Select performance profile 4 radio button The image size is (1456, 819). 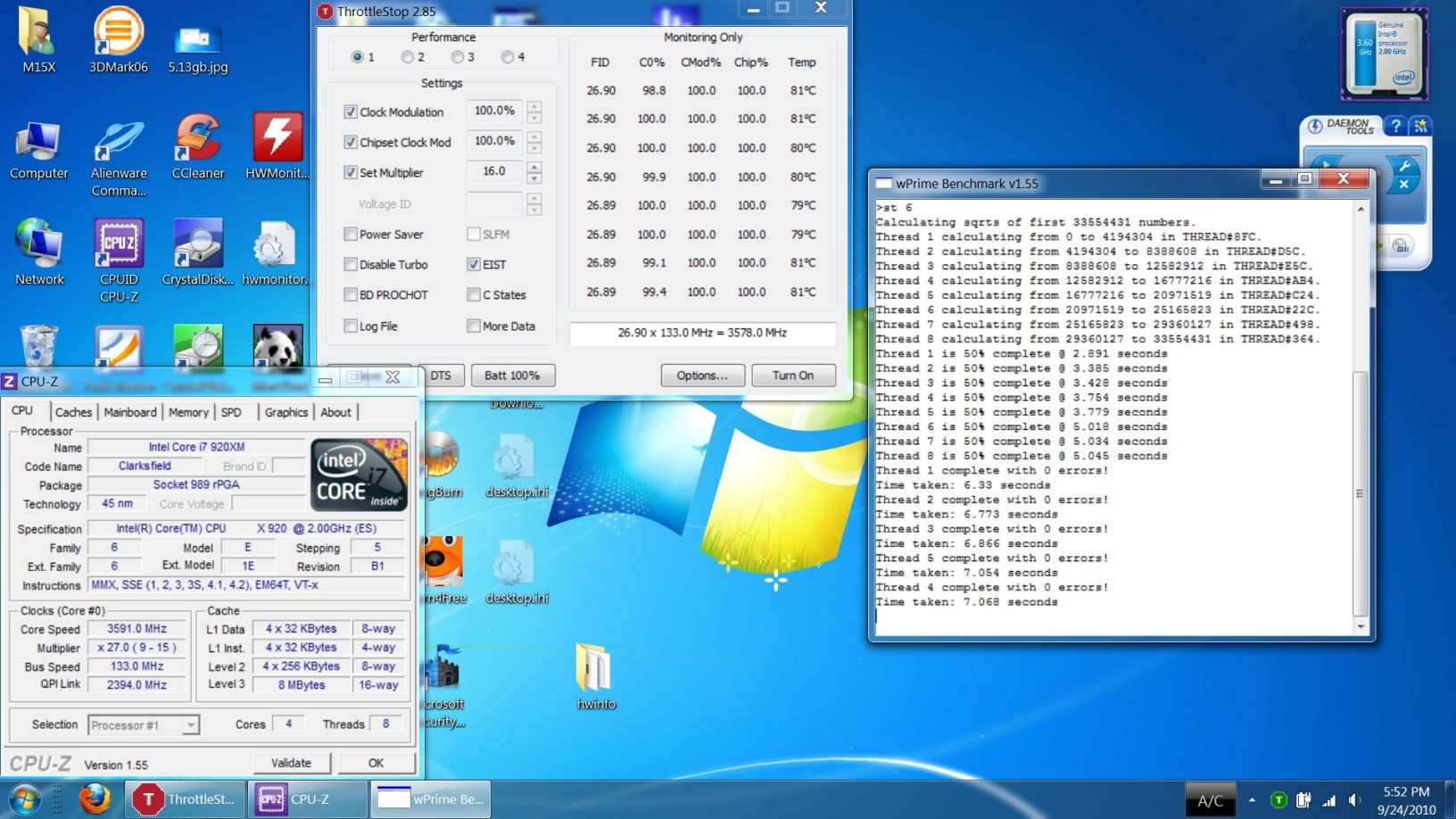point(508,57)
